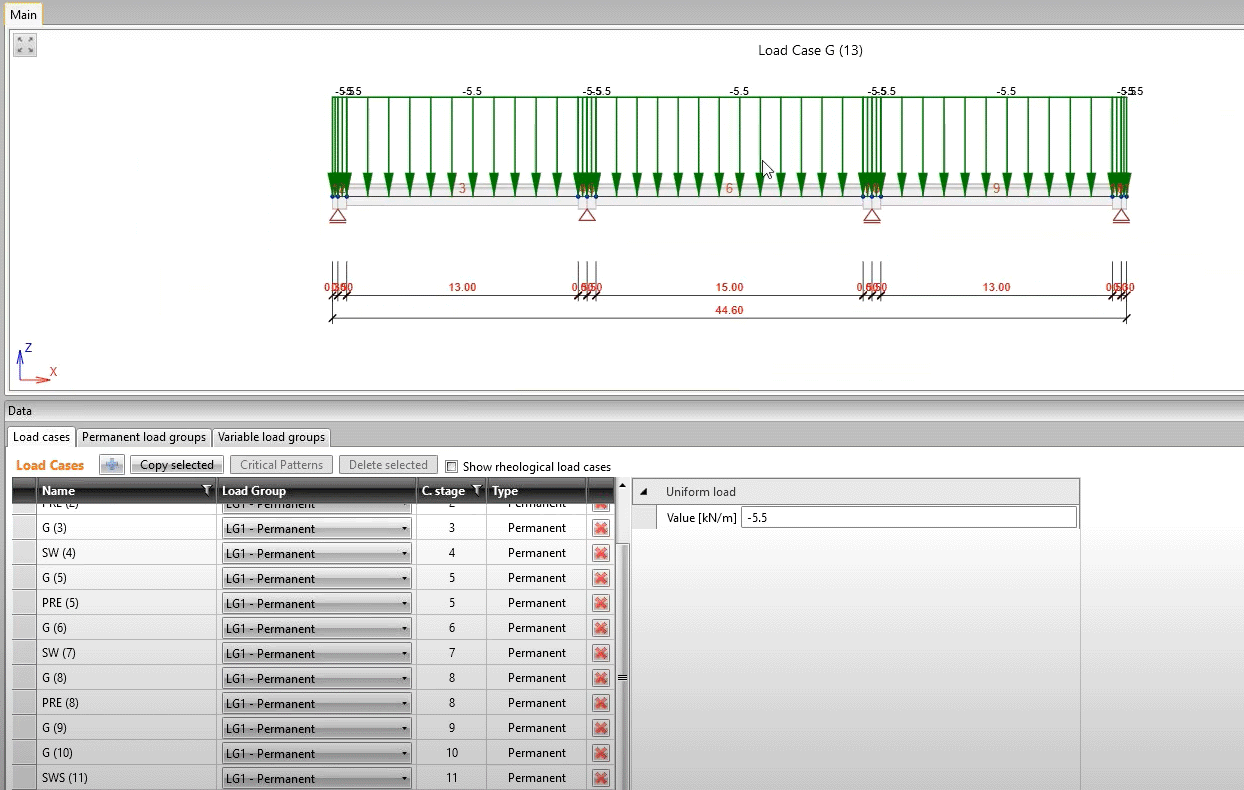Delete load case G (3) with red X
This screenshot has width=1244, height=790.
pyautogui.click(x=601, y=528)
